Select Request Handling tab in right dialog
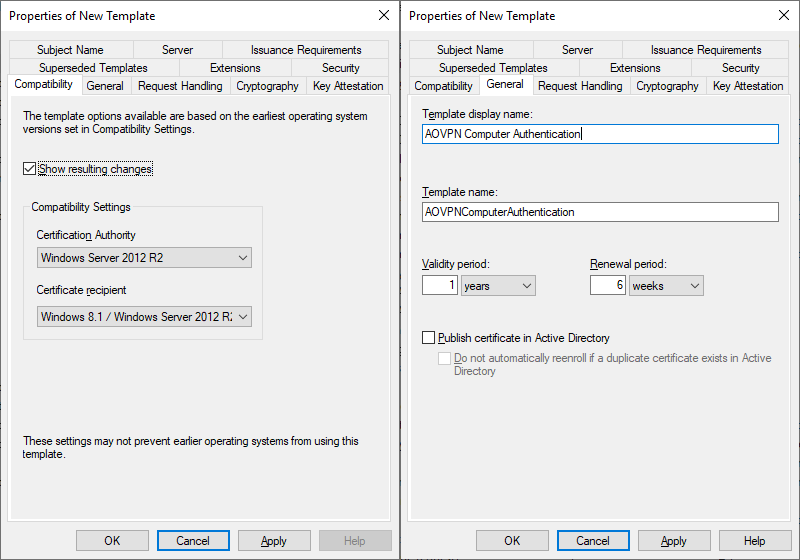The width and height of the screenshot is (800, 560). 580,86
